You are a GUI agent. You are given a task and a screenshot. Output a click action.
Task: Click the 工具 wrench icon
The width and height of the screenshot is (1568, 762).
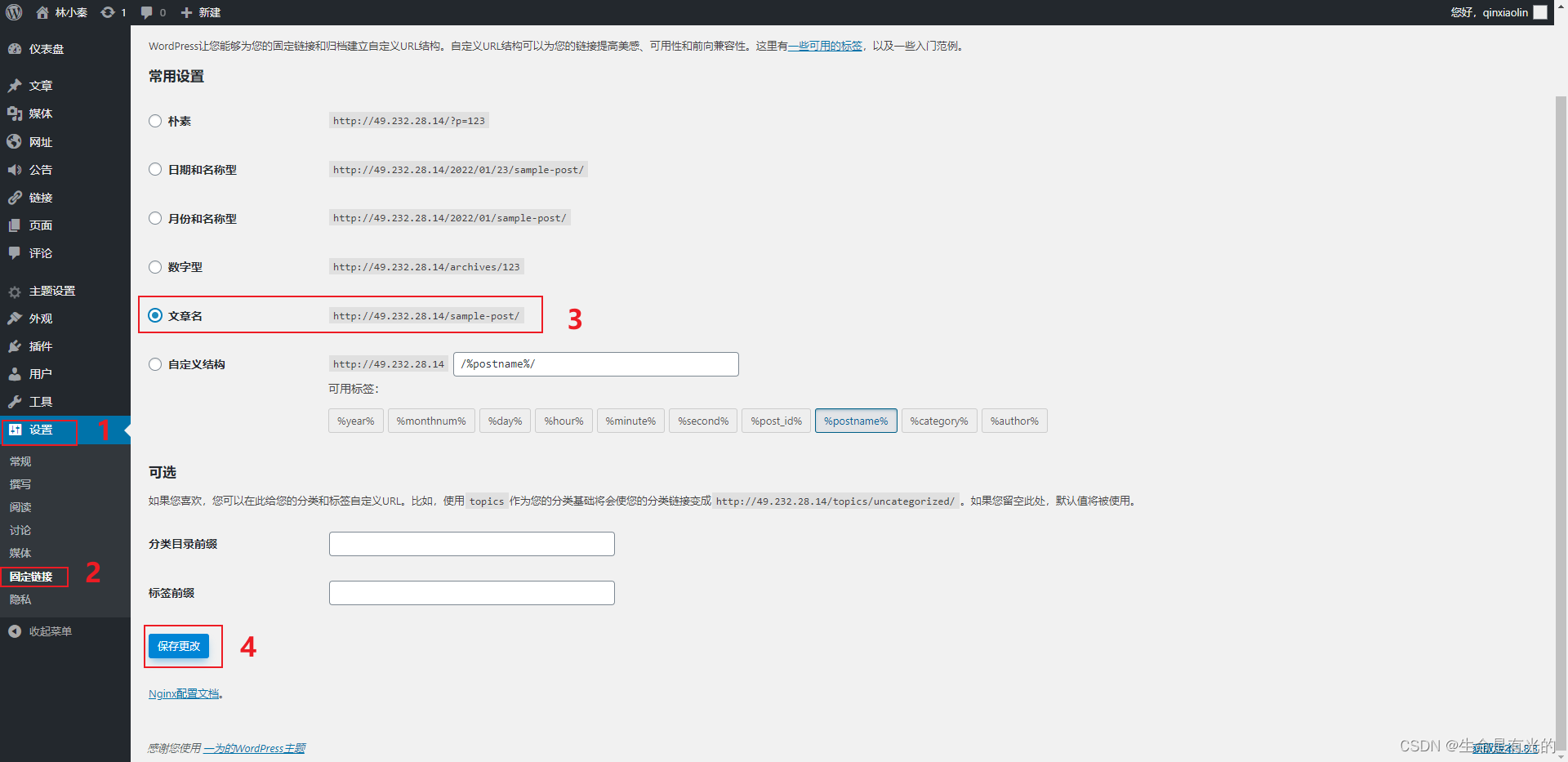pos(15,402)
